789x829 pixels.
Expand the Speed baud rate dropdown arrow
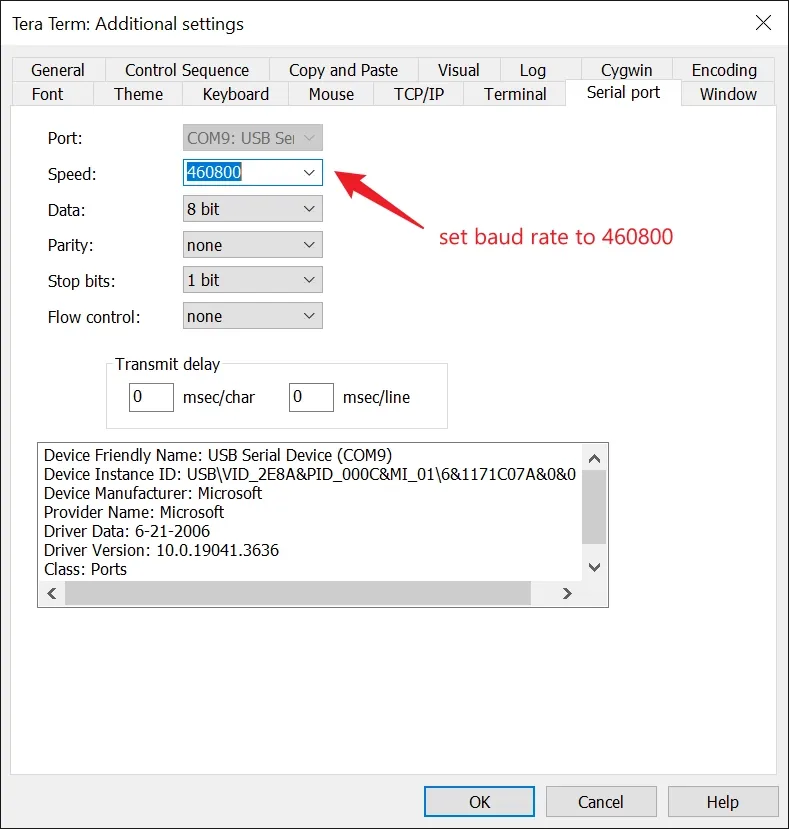(309, 172)
